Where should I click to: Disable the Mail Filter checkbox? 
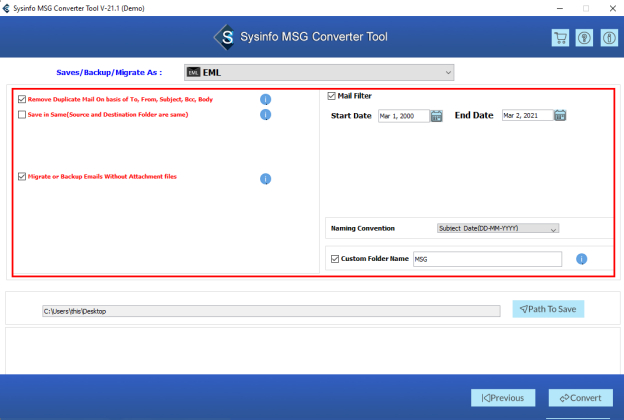click(x=332, y=97)
